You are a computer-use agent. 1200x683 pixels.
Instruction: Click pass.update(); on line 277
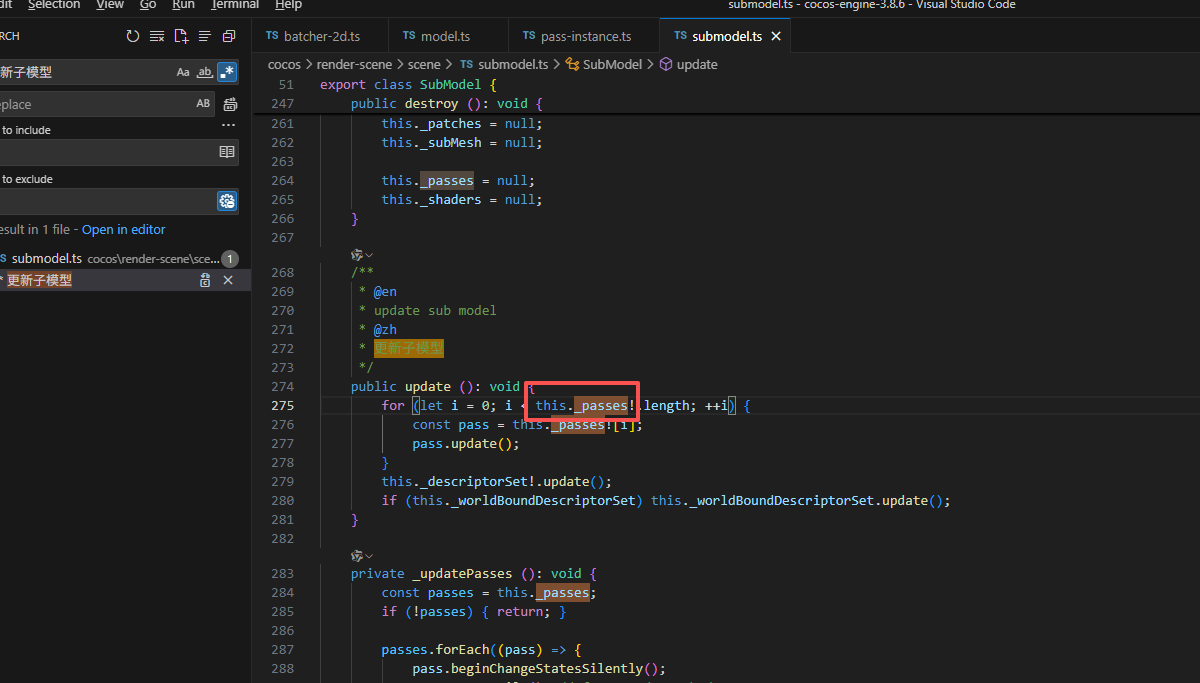[x=466, y=444]
